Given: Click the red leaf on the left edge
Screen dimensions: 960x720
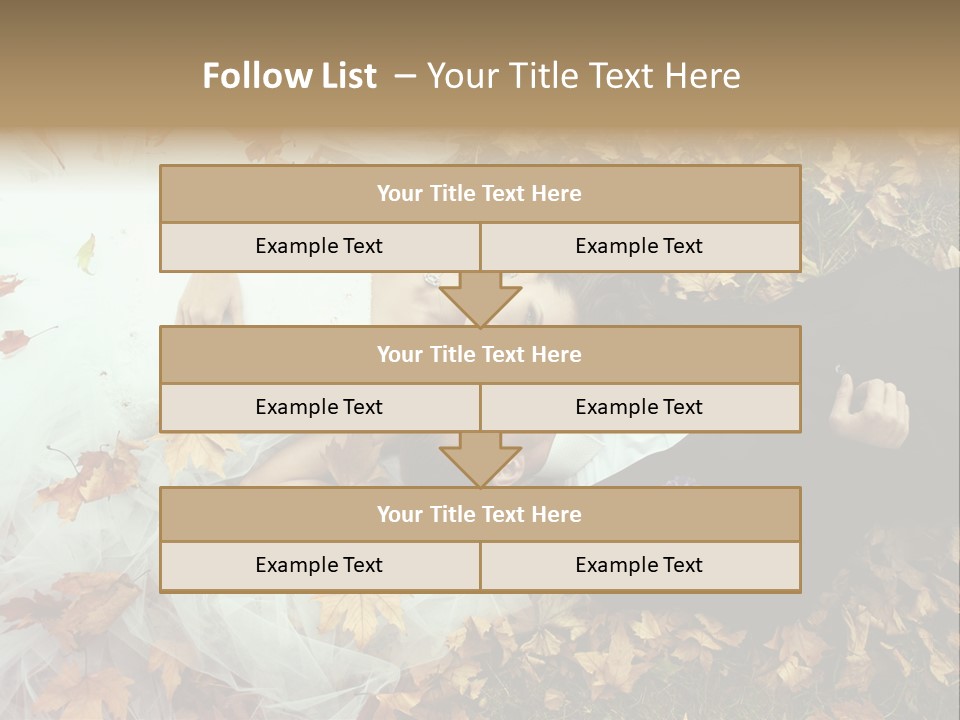Looking at the screenshot, I should point(14,342).
